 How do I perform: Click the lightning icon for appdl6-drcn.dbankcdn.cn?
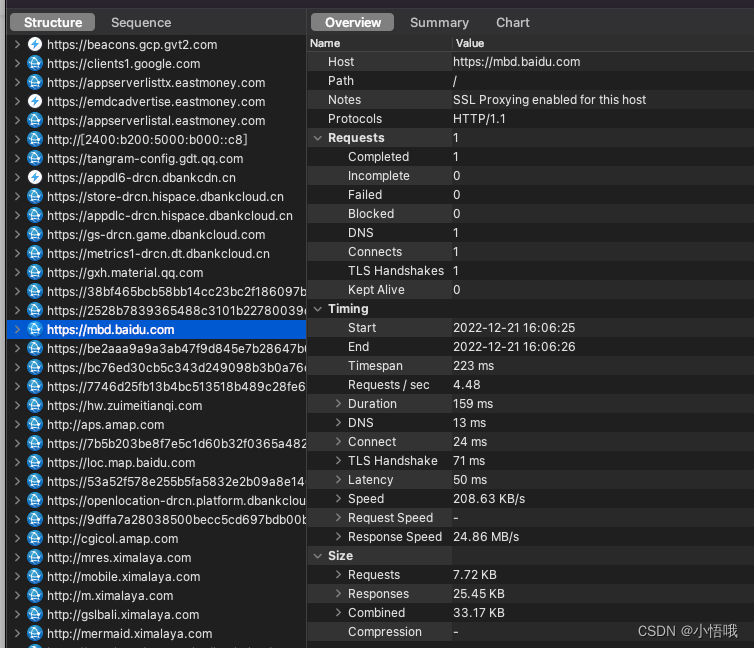pos(35,177)
